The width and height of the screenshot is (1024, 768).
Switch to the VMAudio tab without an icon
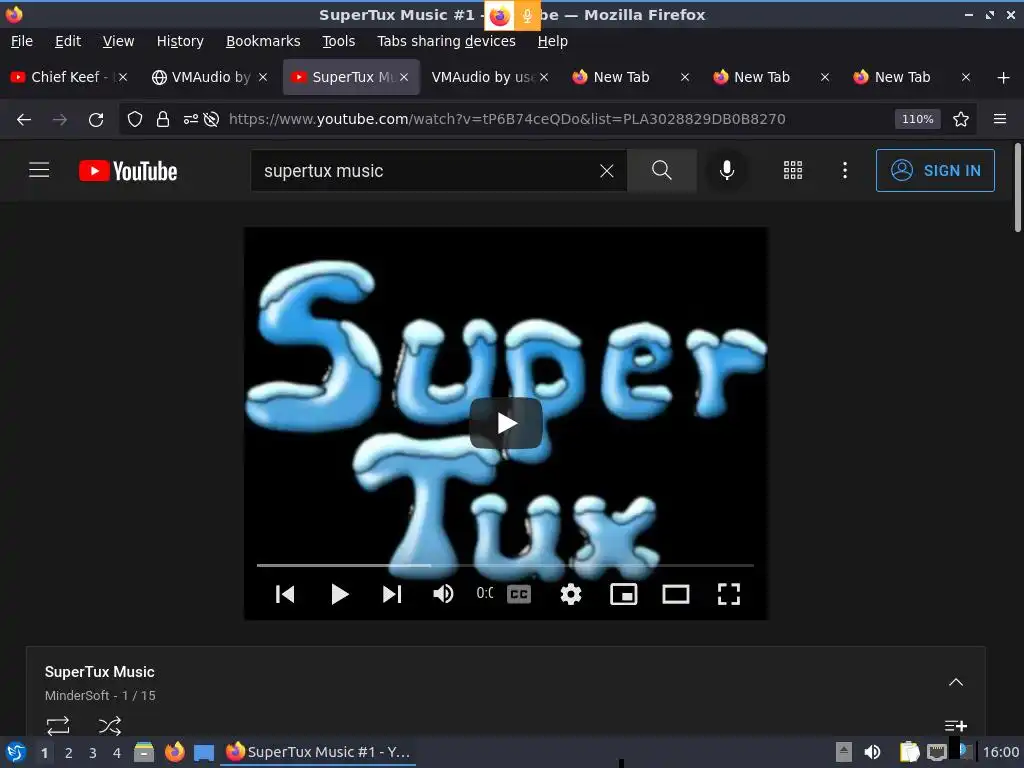[483, 77]
